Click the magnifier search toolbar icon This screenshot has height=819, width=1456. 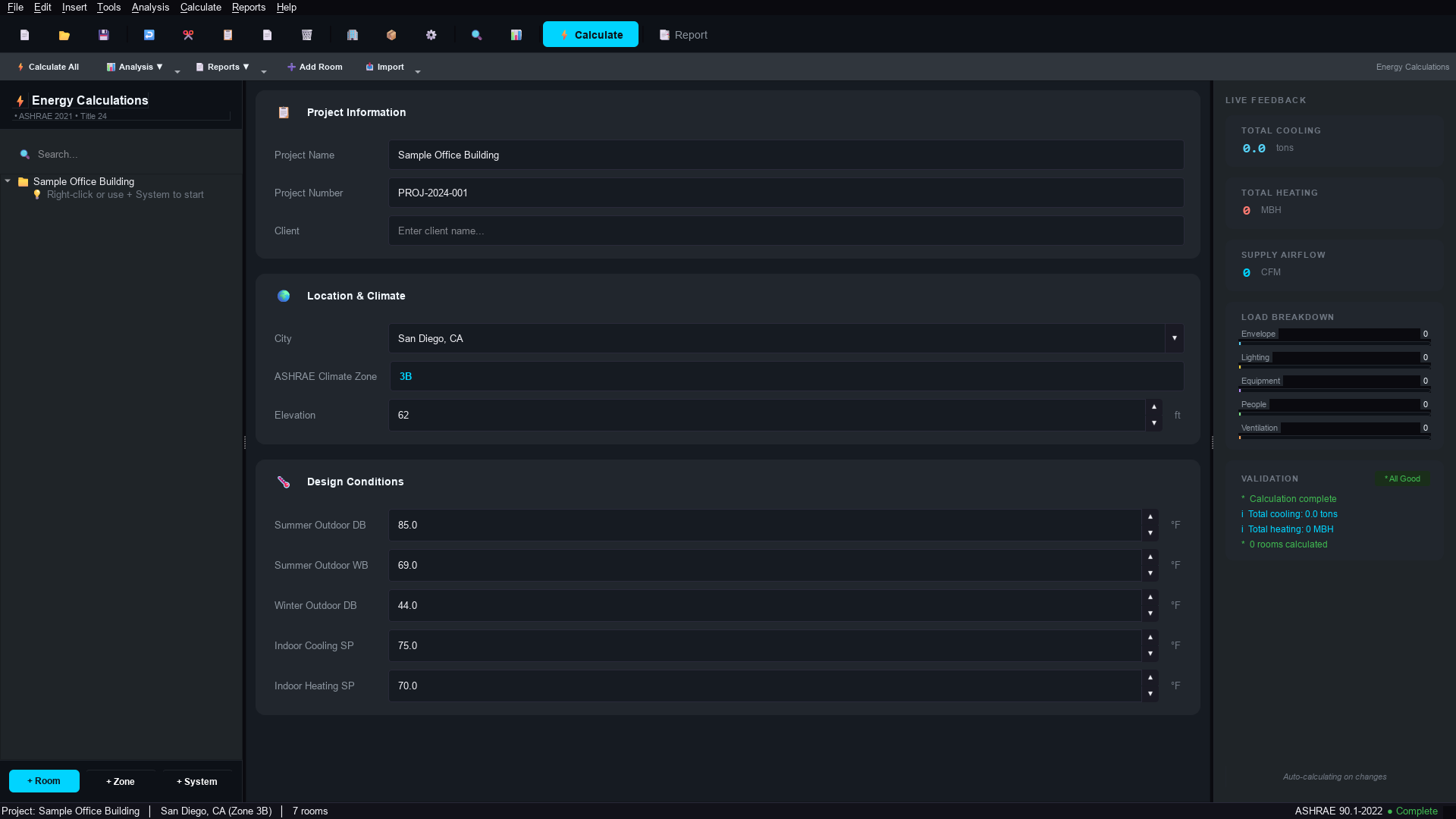point(476,35)
